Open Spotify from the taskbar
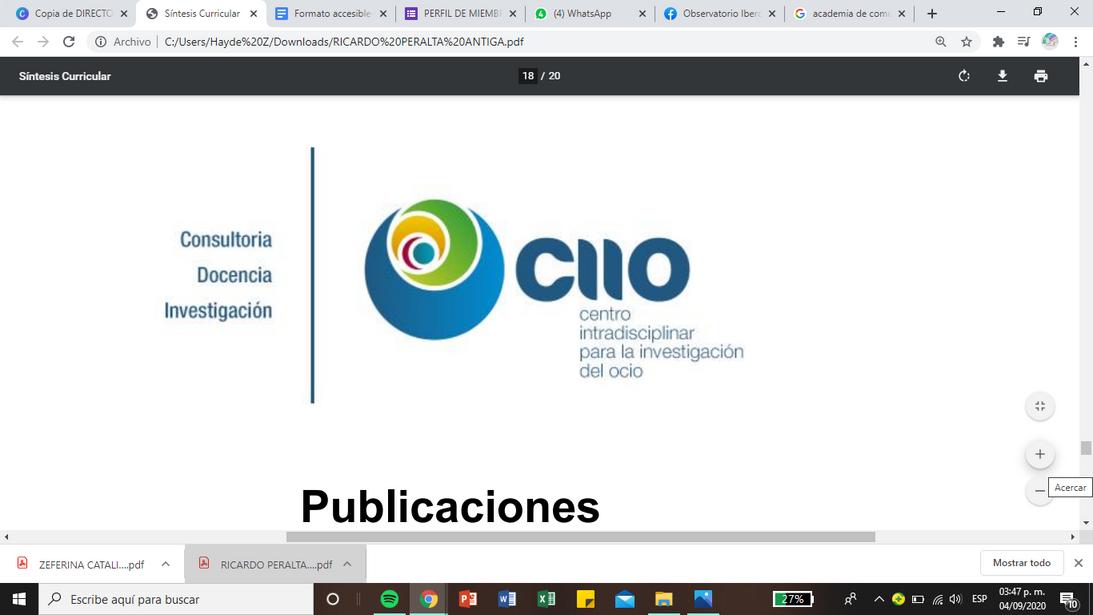 [x=389, y=599]
